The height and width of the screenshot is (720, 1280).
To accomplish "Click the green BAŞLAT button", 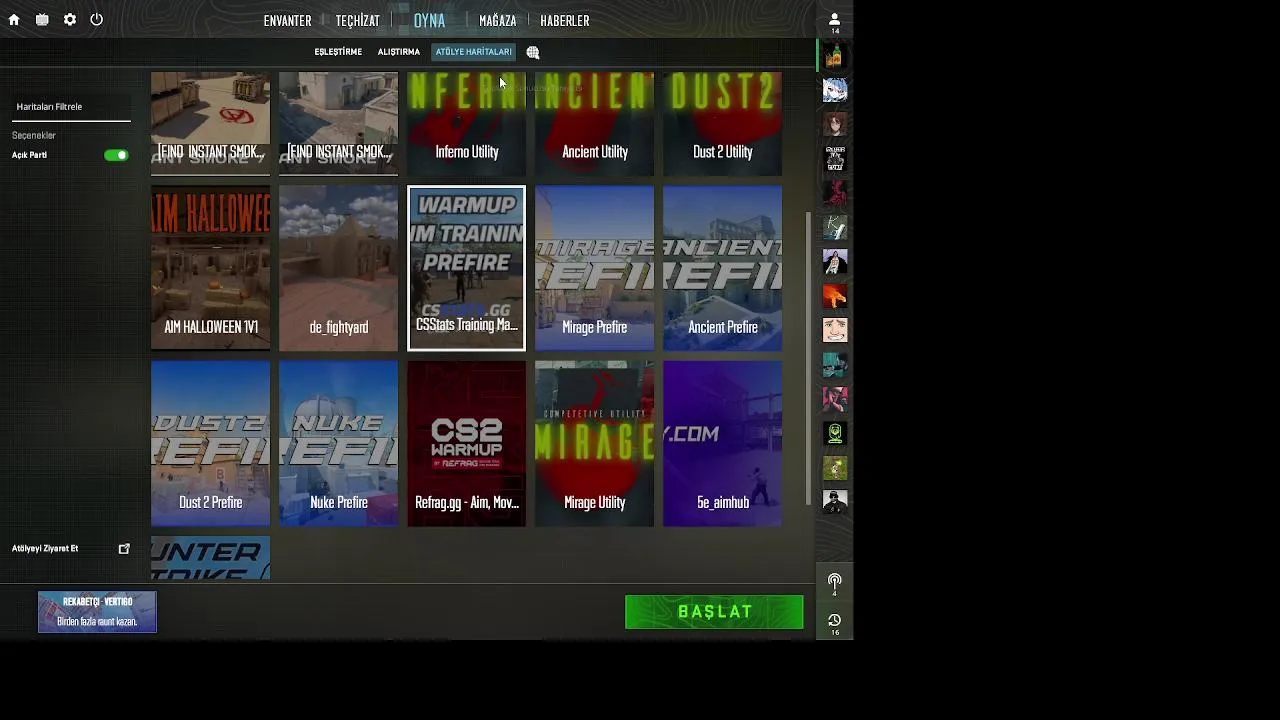I will [x=714, y=612].
